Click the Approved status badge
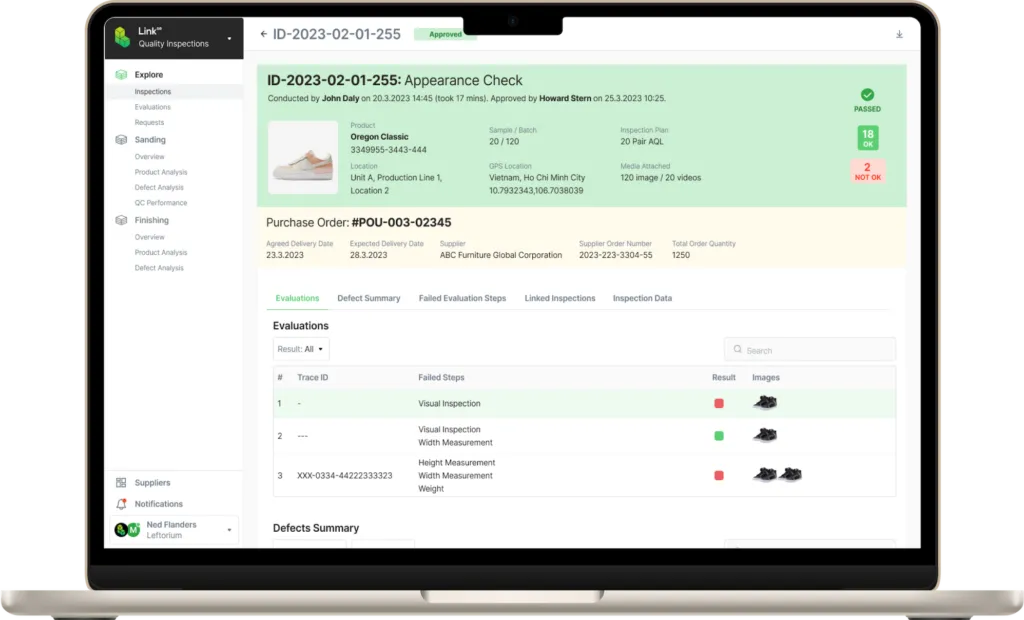1024x620 pixels. 445,34
